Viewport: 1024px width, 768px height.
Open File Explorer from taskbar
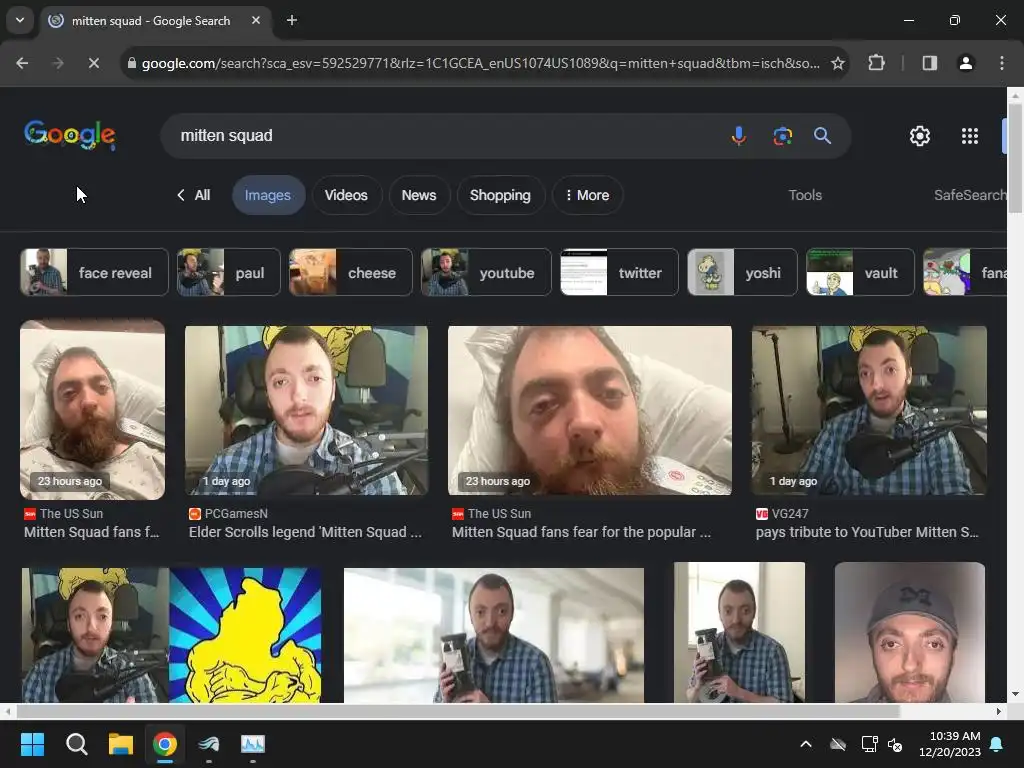[121, 744]
